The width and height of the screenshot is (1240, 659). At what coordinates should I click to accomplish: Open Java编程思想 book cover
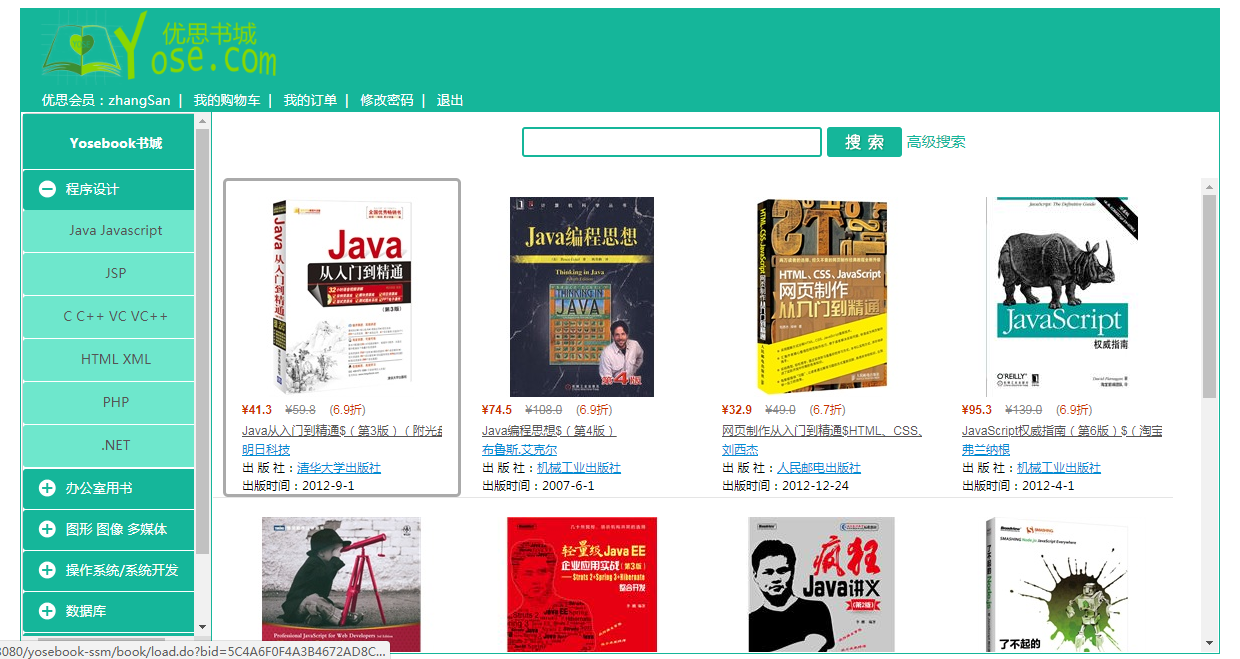[582, 297]
